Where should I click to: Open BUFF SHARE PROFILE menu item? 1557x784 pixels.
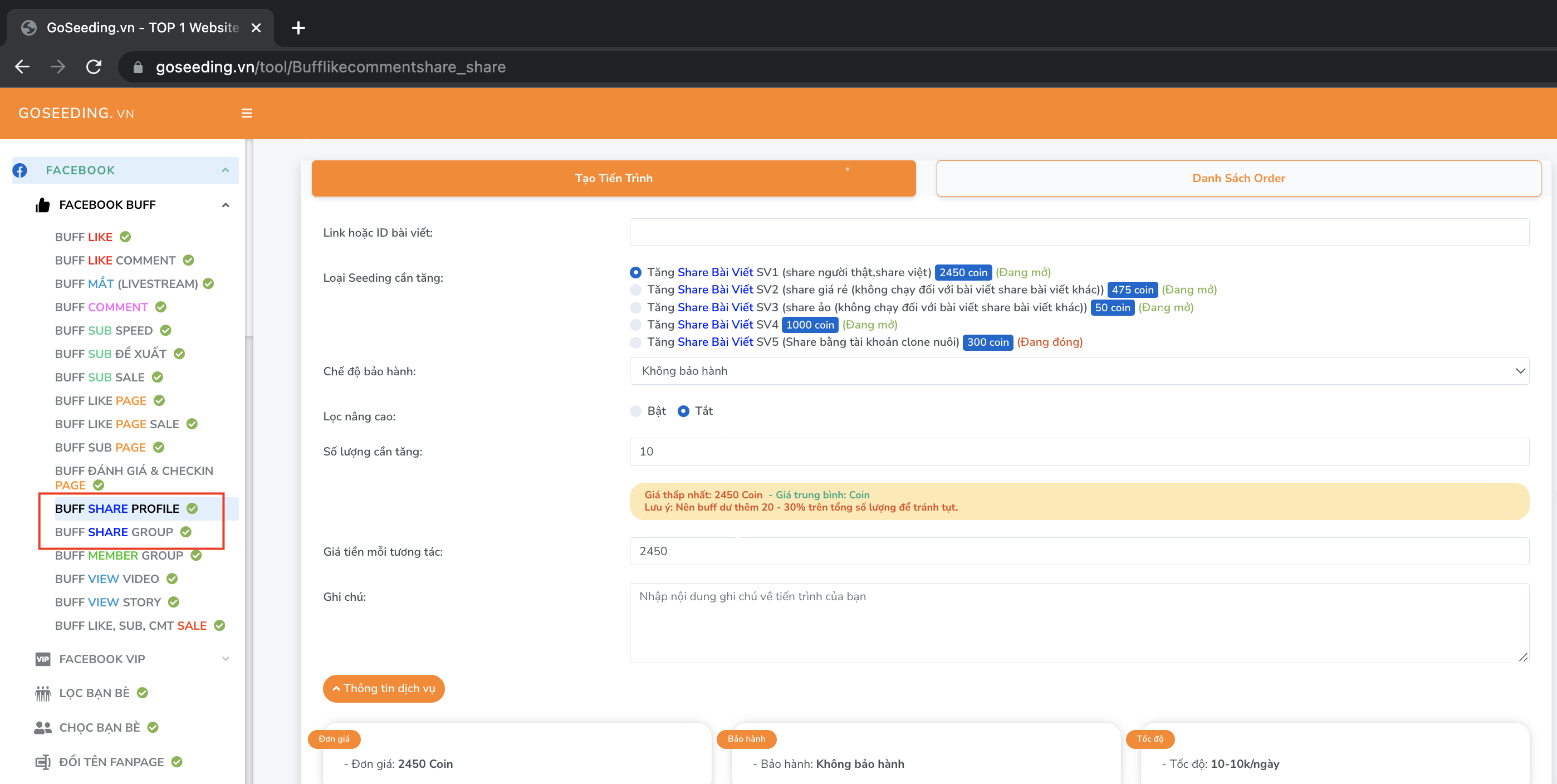tap(117, 509)
